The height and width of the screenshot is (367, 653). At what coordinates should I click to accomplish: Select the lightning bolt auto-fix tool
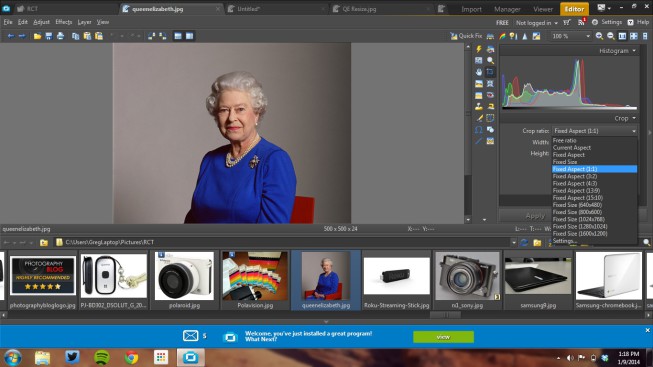[x=479, y=49]
